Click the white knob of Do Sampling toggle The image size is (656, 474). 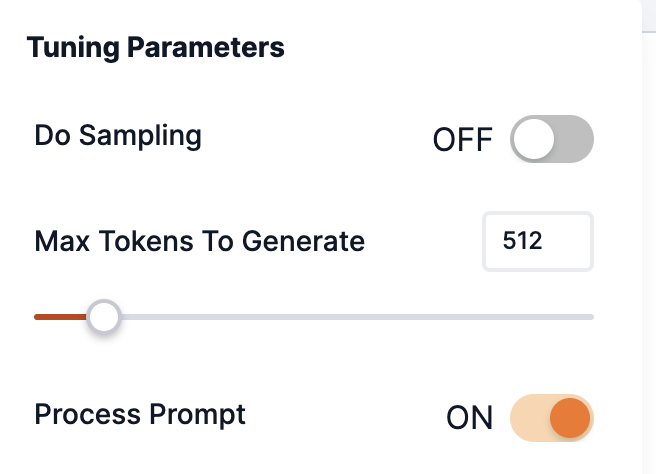534,140
